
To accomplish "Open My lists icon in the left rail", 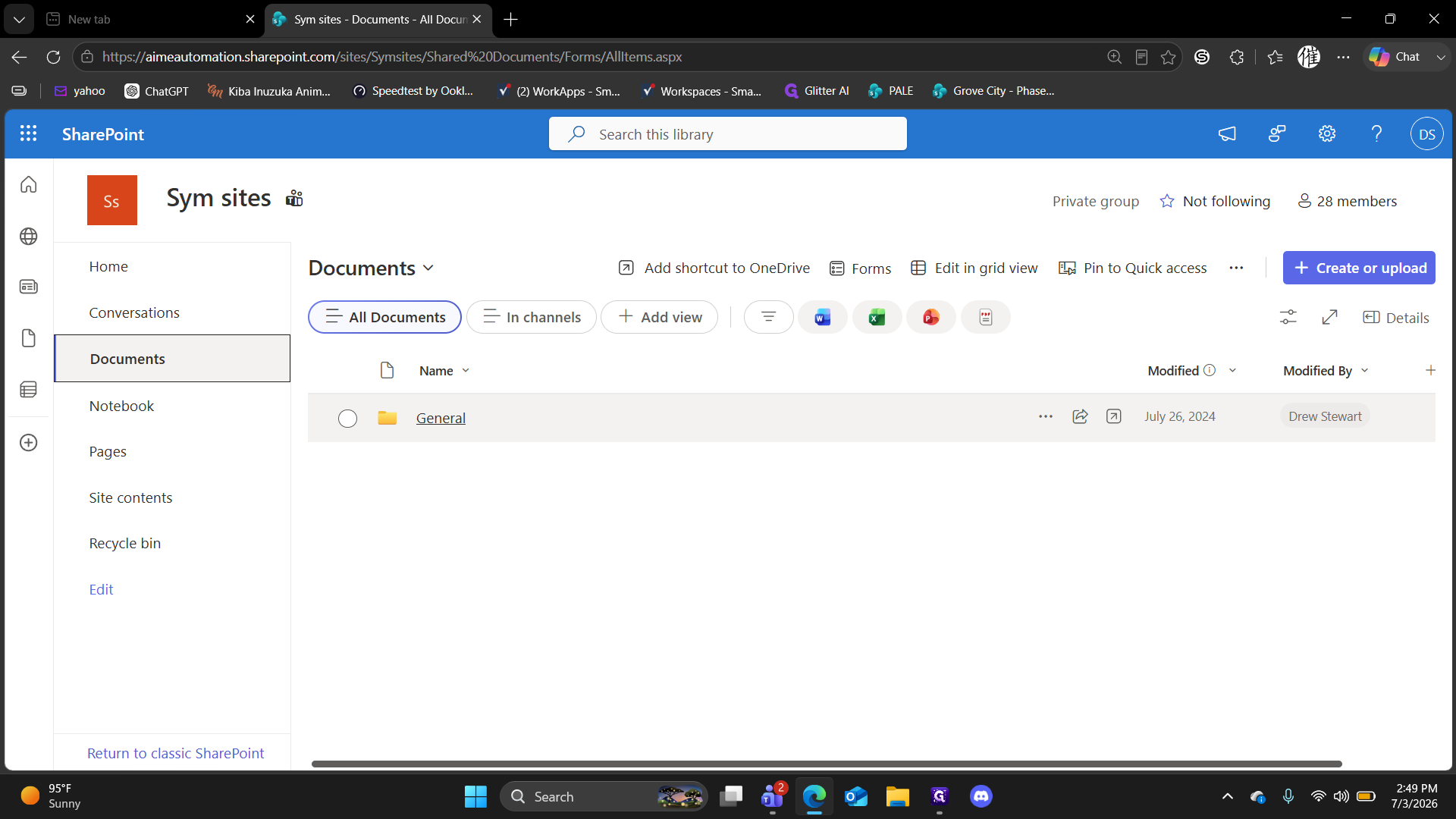I will tap(29, 390).
